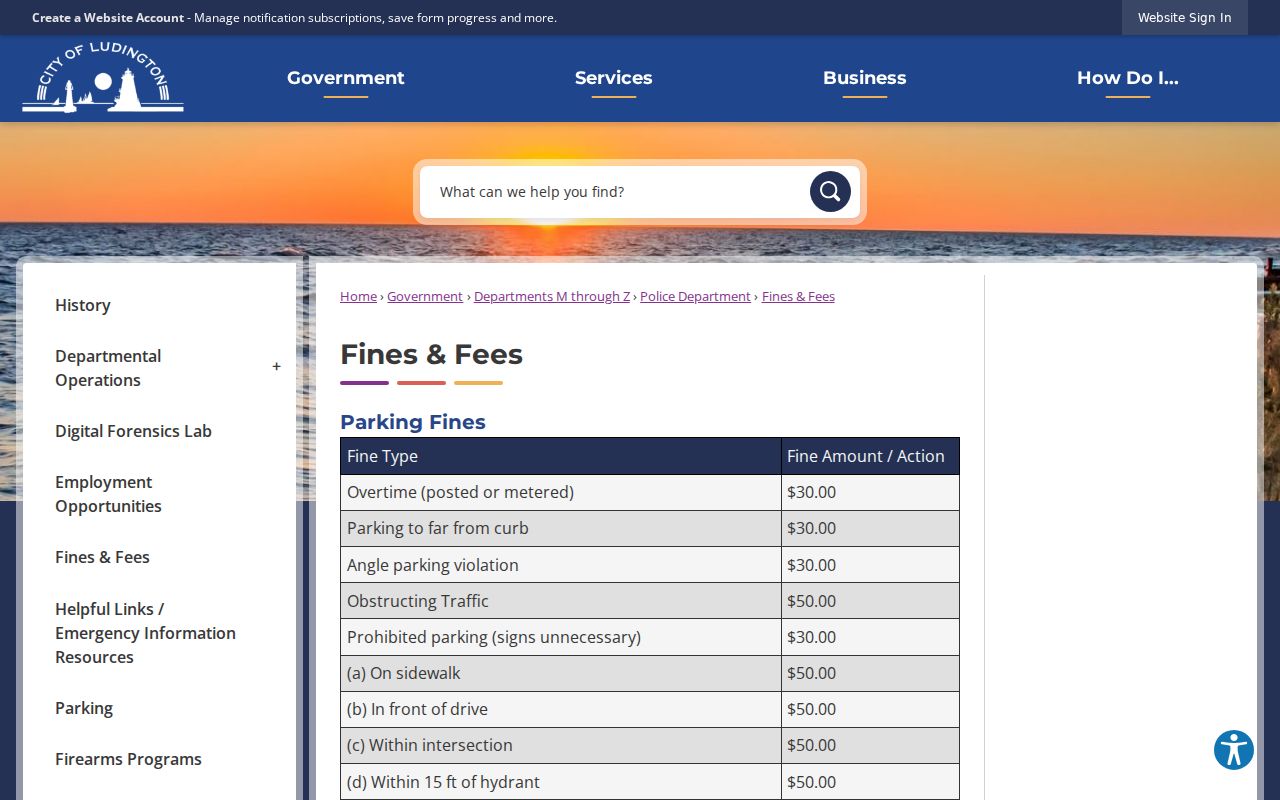Select 'Prohibited parking (signs unnecessary)' cell
The image size is (1280, 800).
tap(561, 637)
